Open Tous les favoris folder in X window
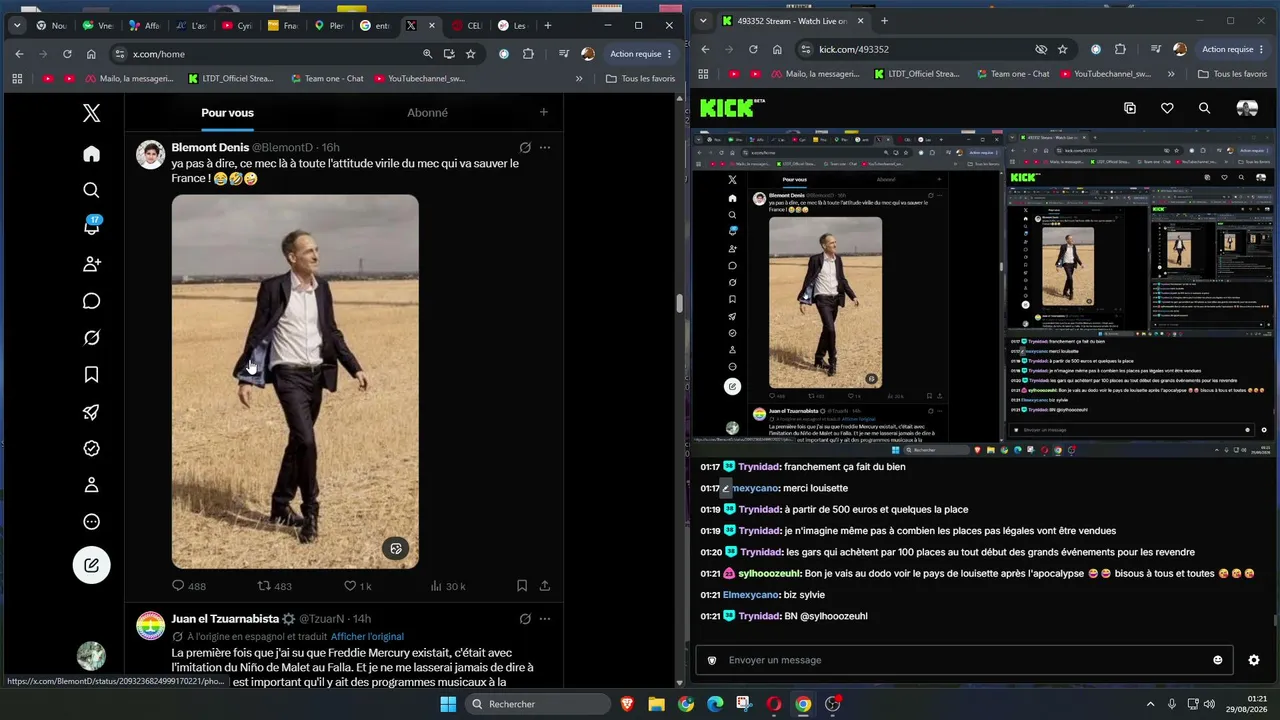This screenshot has height=720, width=1280. (x=640, y=78)
